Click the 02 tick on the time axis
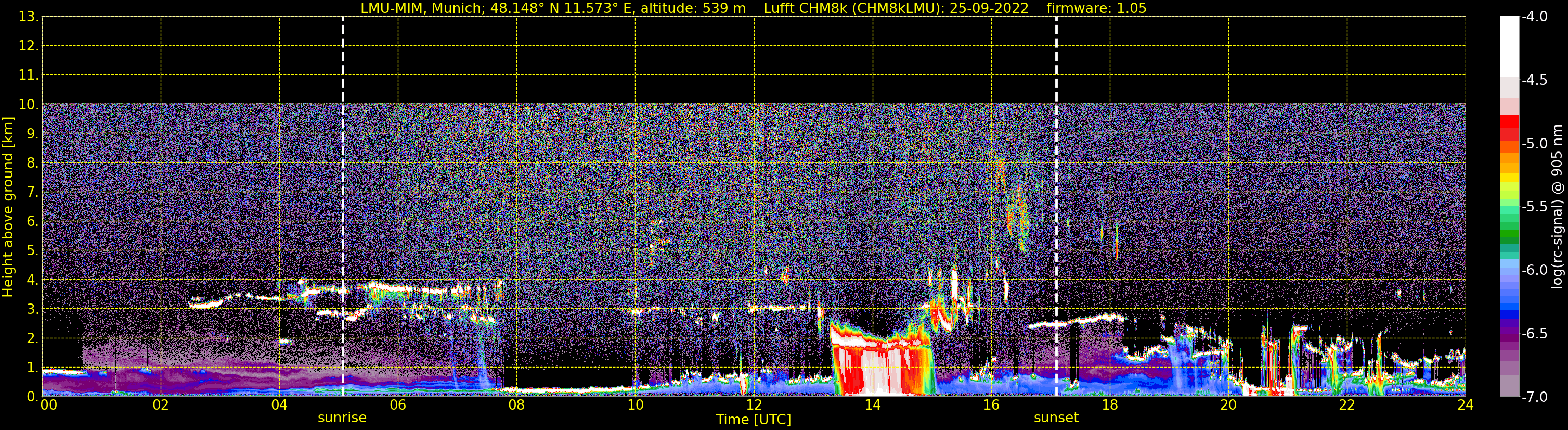 pyautogui.click(x=161, y=405)
